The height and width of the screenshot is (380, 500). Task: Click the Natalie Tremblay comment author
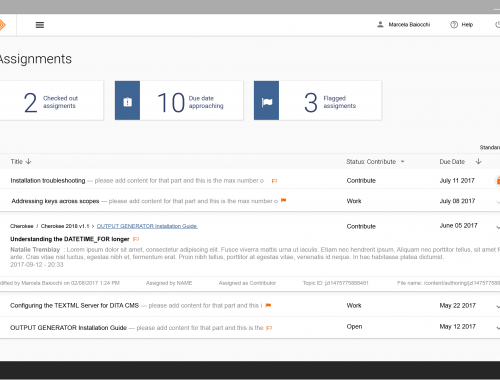[x=35, y=250]
